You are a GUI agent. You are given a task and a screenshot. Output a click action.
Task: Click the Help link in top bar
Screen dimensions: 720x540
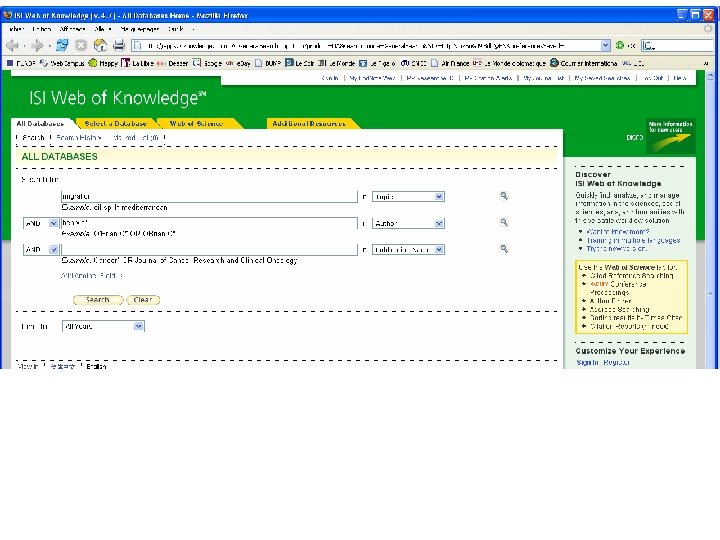click(680, 78)
